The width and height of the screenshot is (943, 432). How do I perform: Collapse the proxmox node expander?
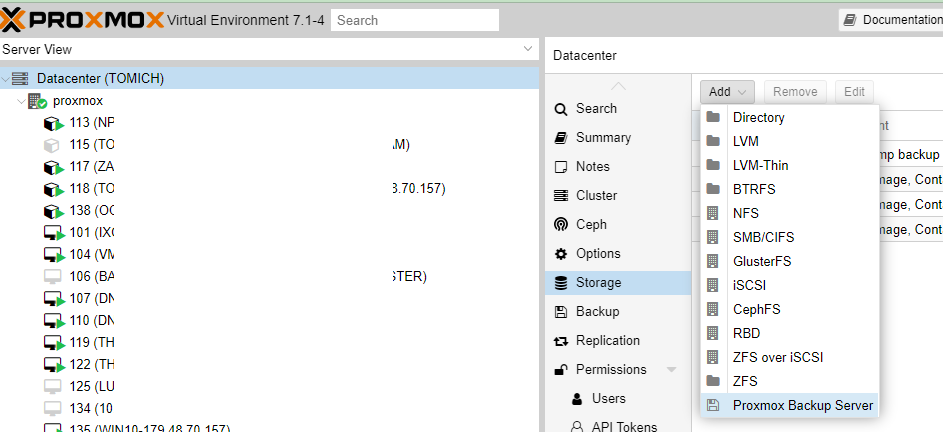tap(22, 101)
